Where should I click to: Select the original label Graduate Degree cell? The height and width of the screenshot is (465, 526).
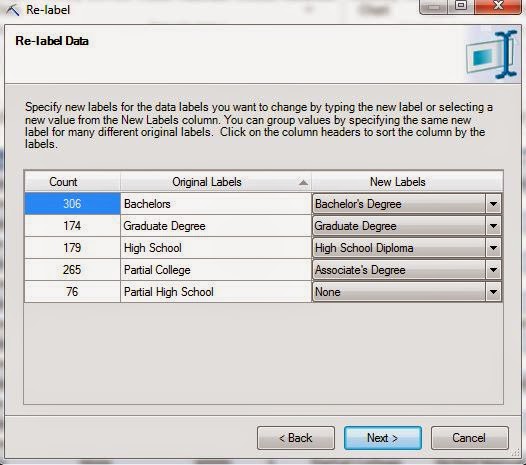click(x=216, y=226)
